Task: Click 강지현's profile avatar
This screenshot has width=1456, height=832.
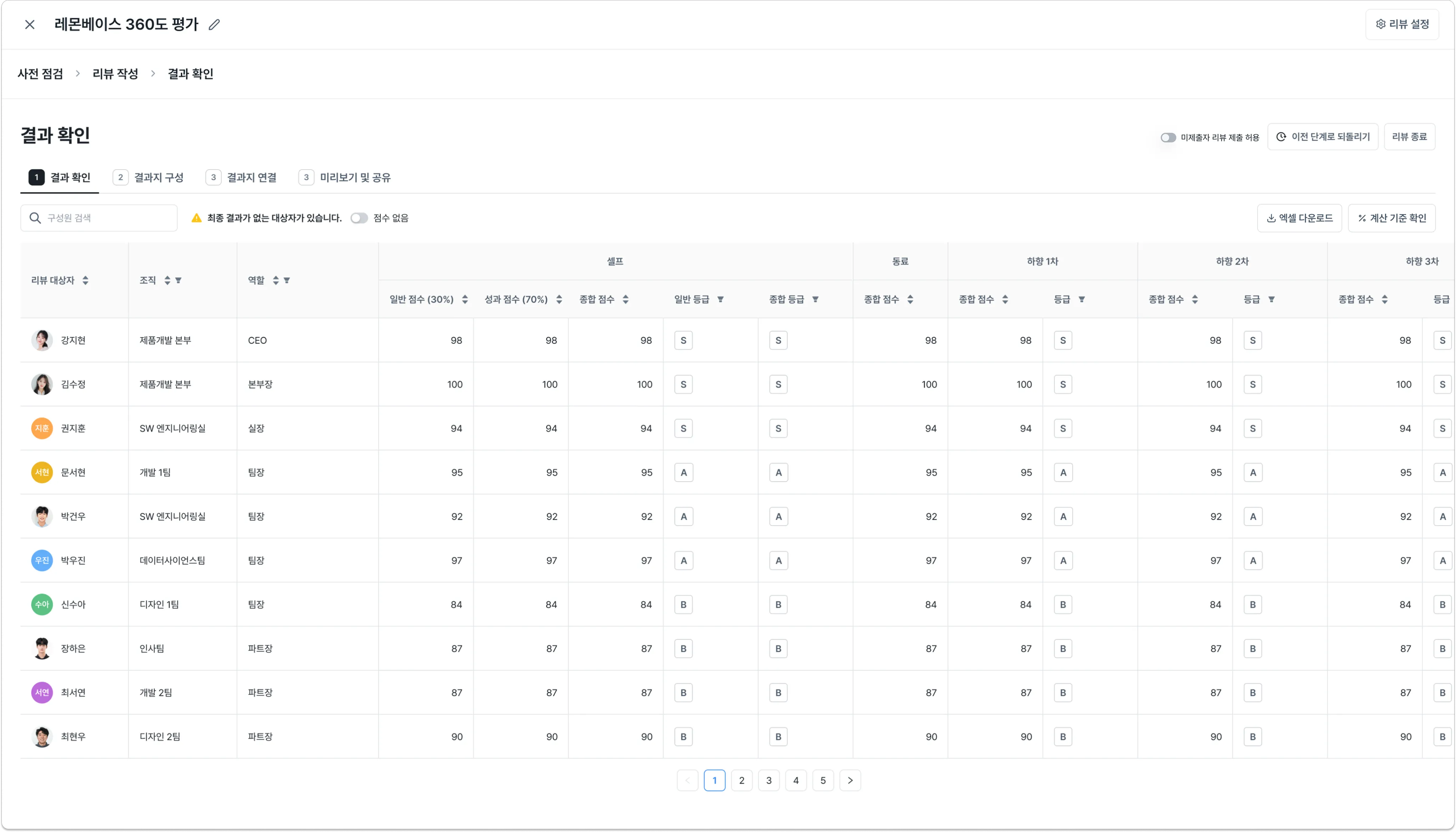Action: point(42,340)
